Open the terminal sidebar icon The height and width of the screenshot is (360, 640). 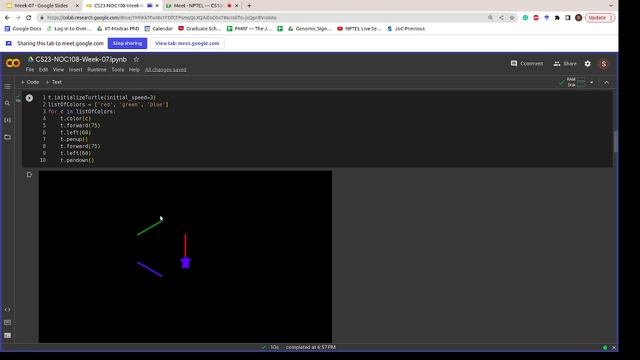7,336
